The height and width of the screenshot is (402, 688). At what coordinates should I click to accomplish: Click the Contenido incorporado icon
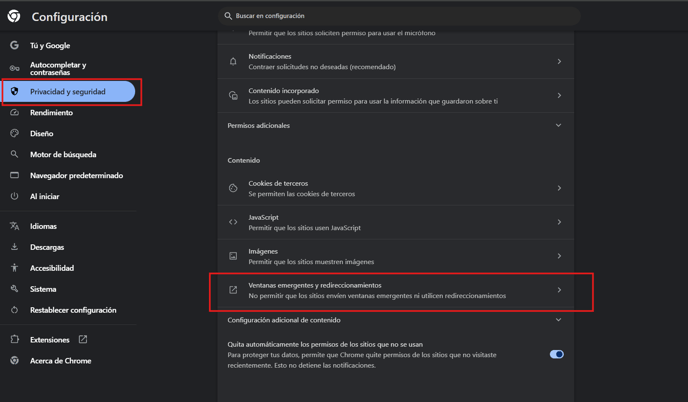click(x=233, y=96)
